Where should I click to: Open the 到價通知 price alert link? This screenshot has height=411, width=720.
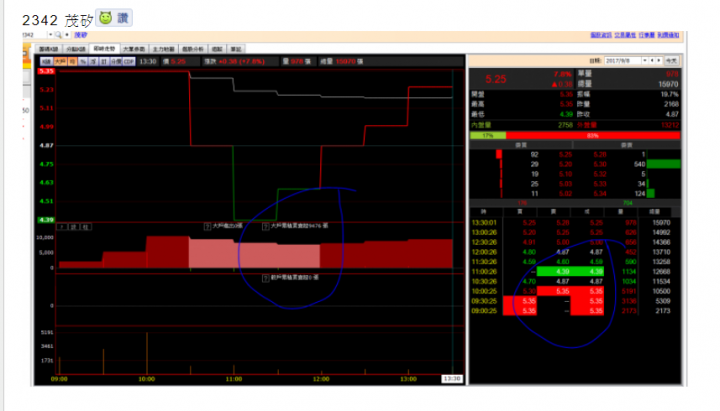click(668, 35)
